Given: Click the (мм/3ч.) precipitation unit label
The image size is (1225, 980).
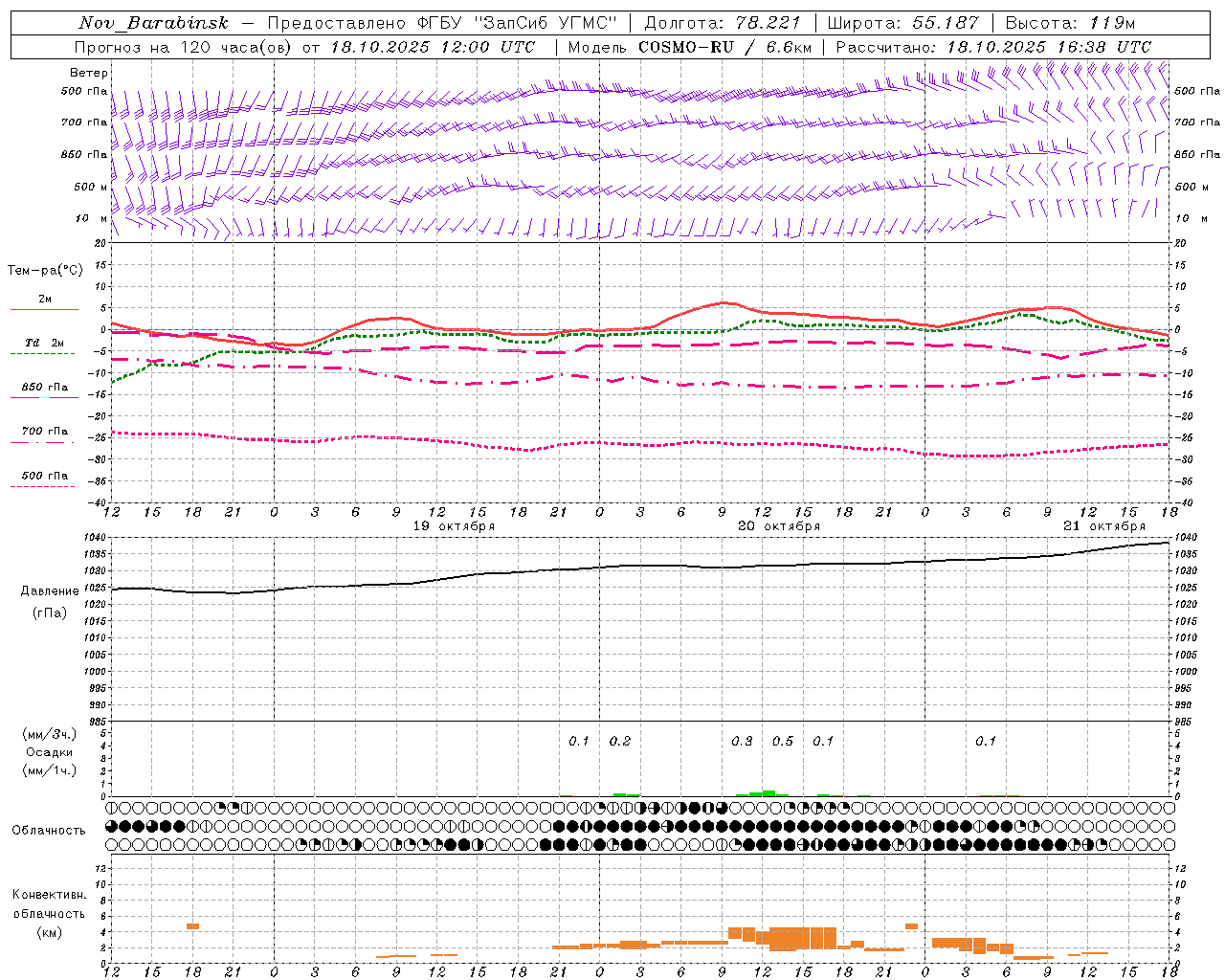Looking at the screenshot, I should [50, 734].
